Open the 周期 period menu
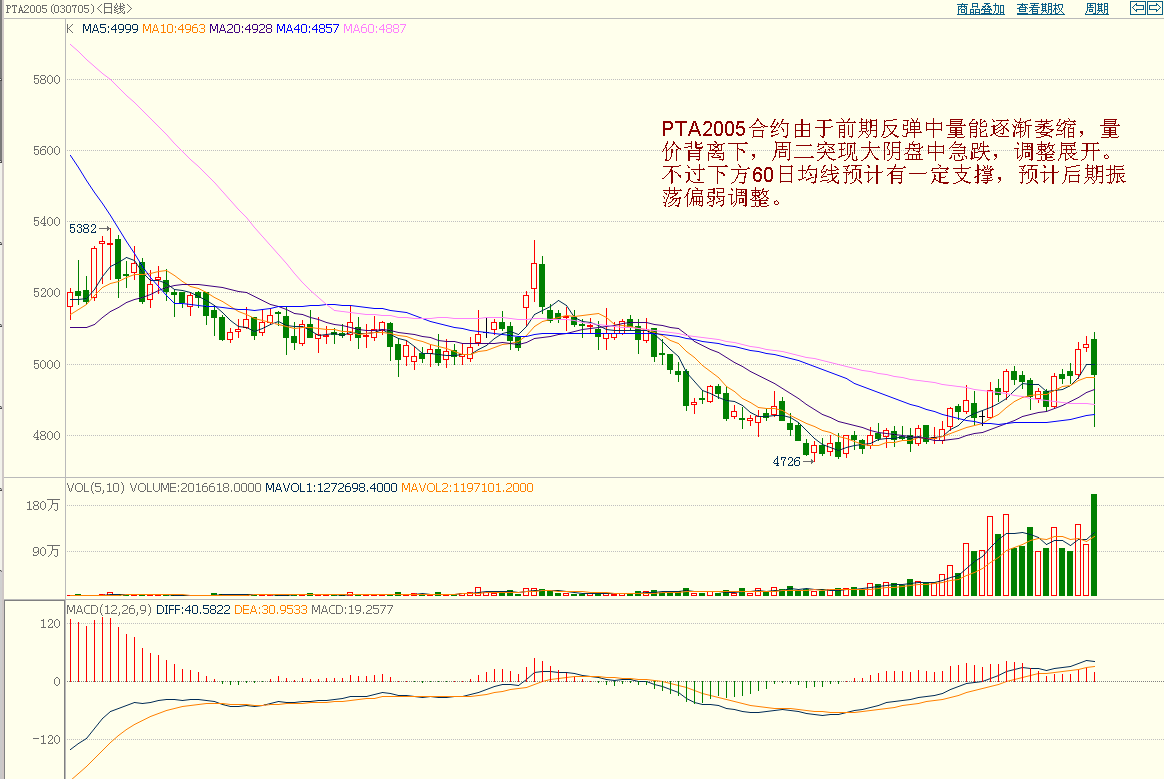 [1096, 9]
